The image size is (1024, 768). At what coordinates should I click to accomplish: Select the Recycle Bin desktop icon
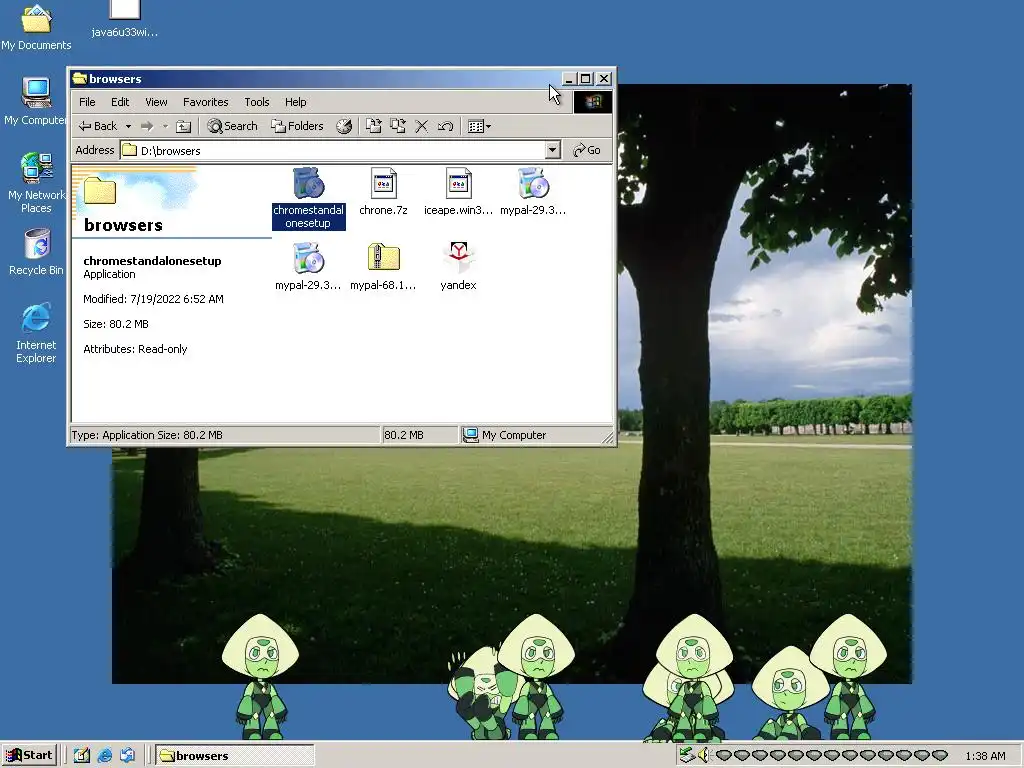pos(36,252)
